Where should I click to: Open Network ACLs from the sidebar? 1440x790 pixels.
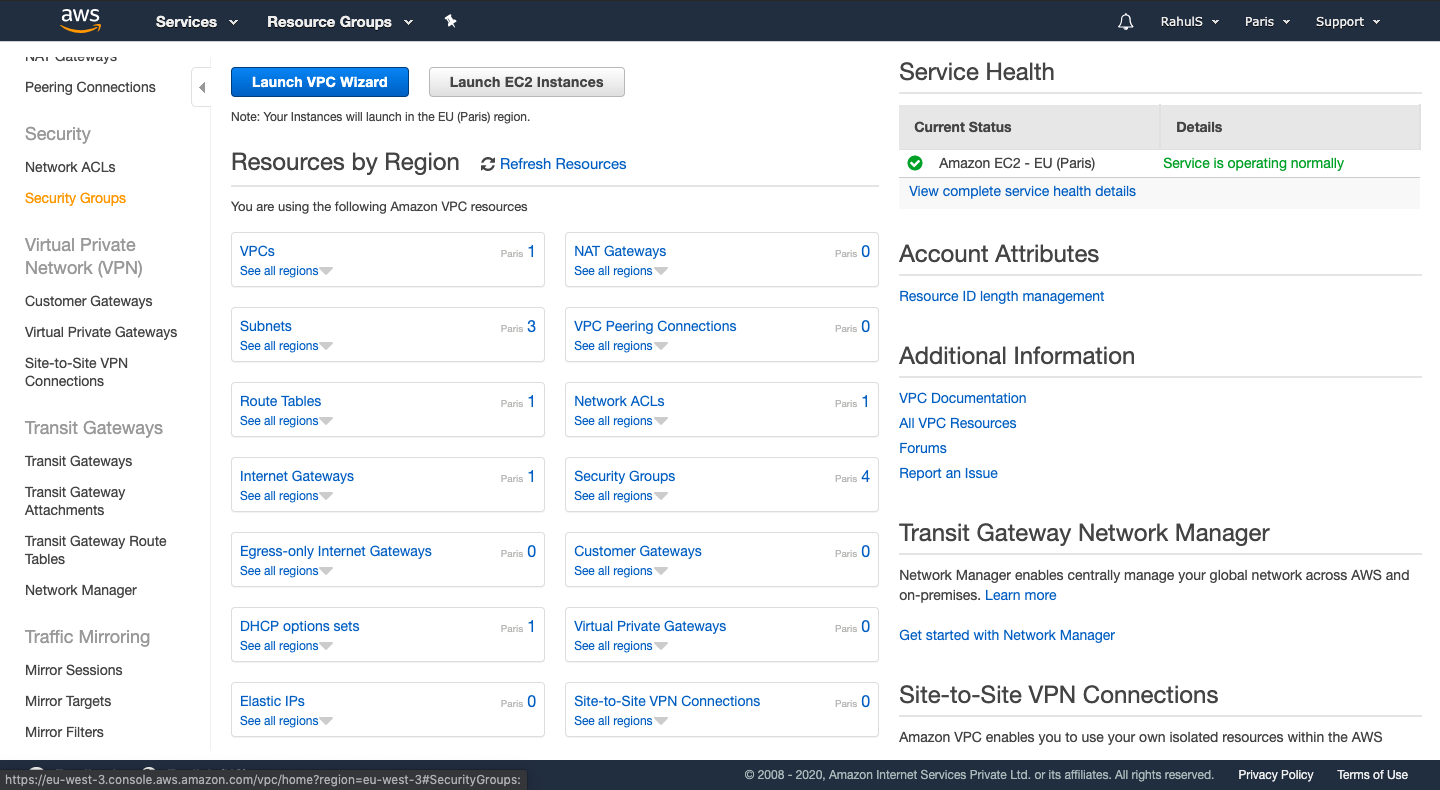tap(70, 167)
